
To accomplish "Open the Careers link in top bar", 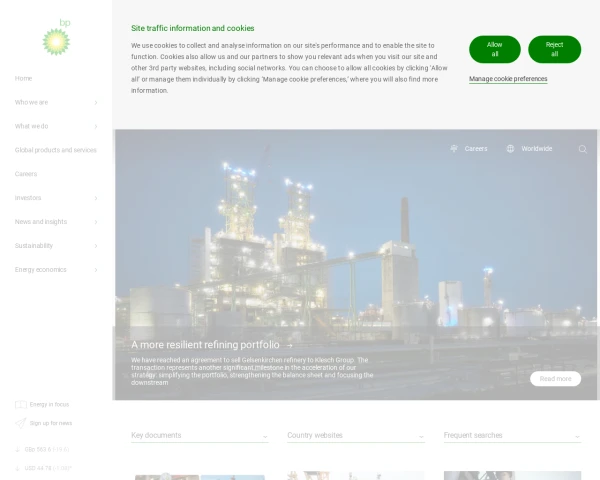I will tap(476, 149).
